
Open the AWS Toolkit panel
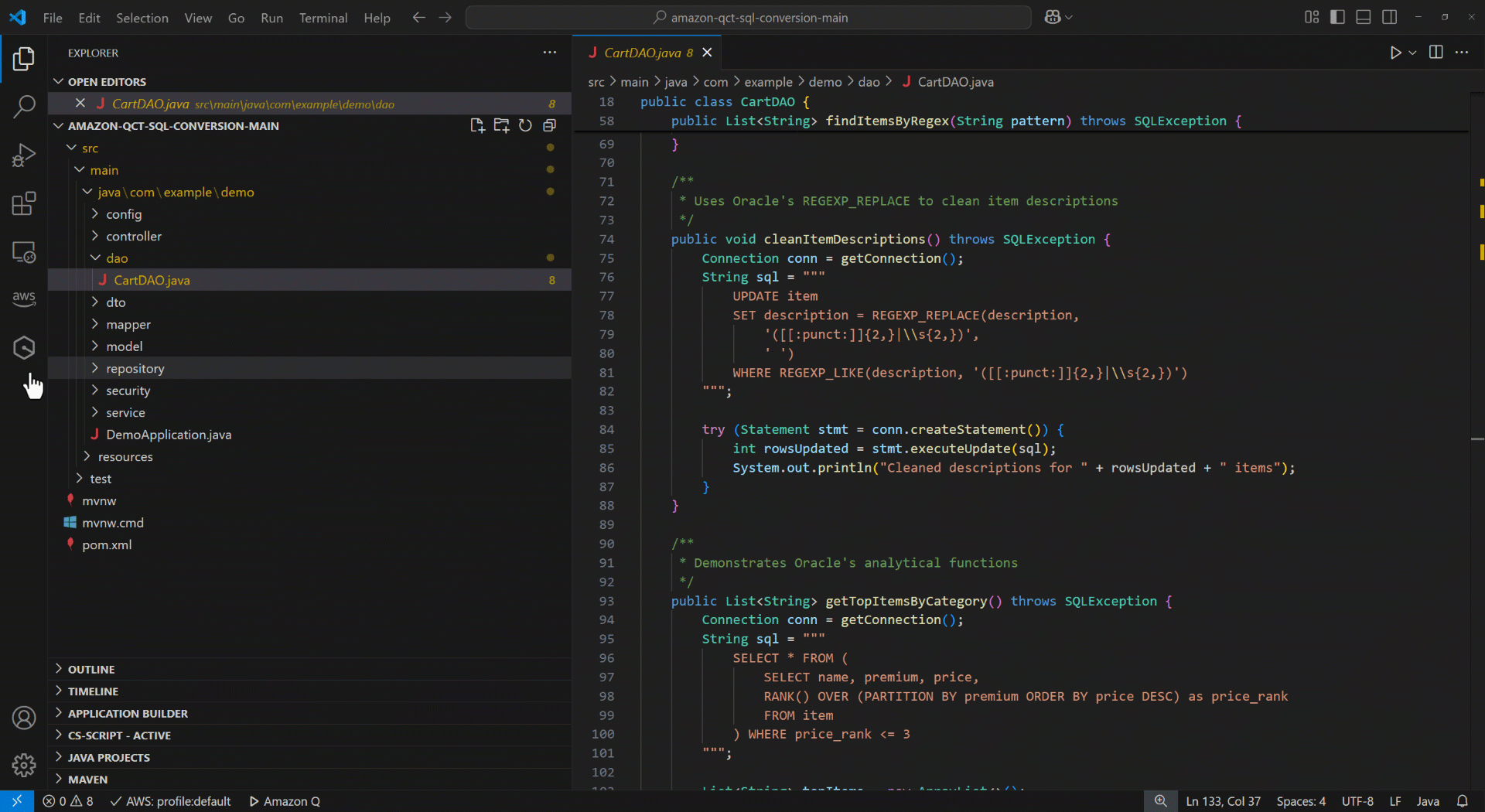pyautogui.click(x=24, y=298)
